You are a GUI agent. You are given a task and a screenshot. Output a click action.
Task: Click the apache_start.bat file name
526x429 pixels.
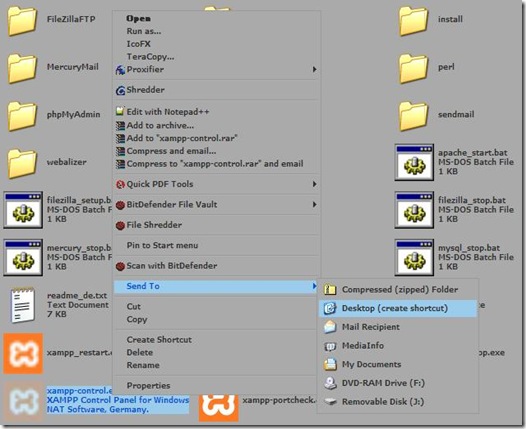click(x=473, y=153)
